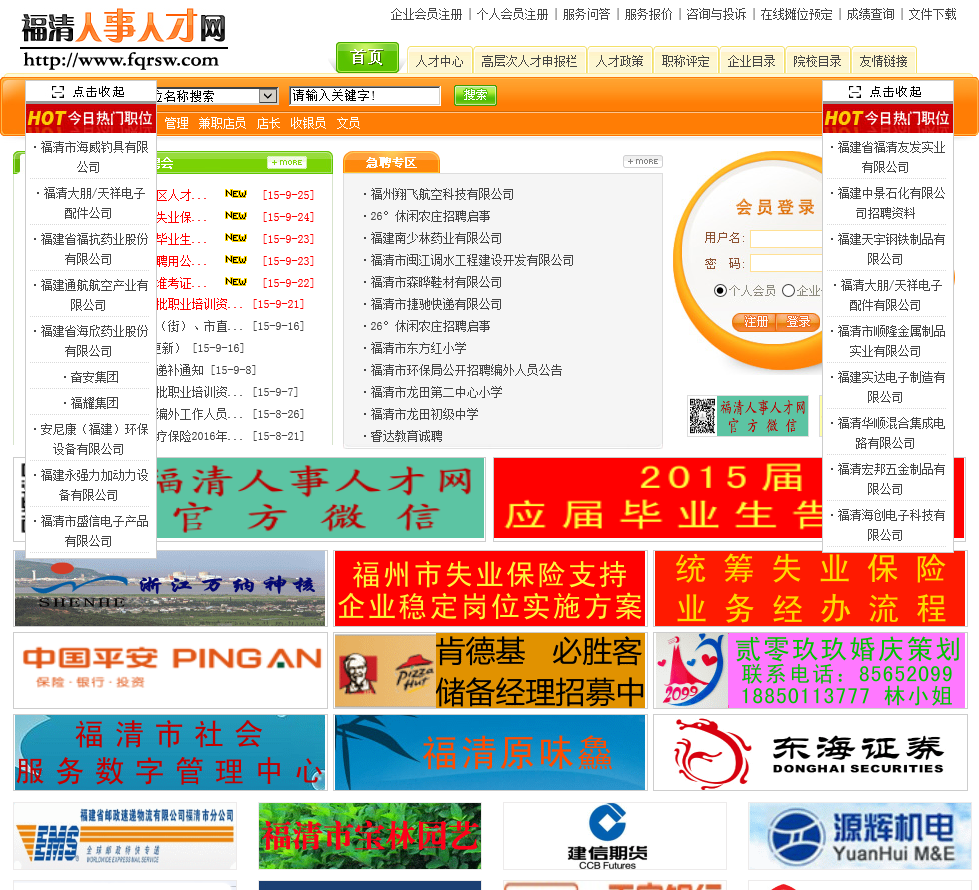
Task: Open 福清市森晔鞋材有限公司 listing
Action: [436, 282]
